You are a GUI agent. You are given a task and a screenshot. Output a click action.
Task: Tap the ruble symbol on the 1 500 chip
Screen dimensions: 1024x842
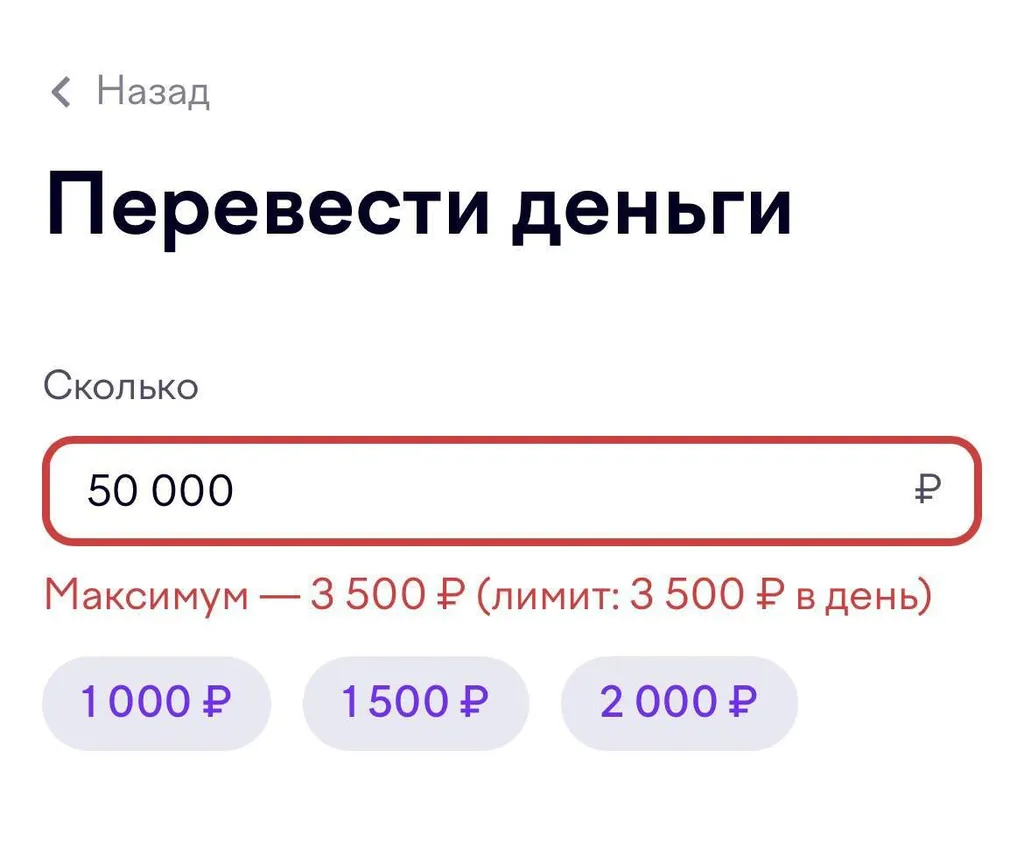474,703
